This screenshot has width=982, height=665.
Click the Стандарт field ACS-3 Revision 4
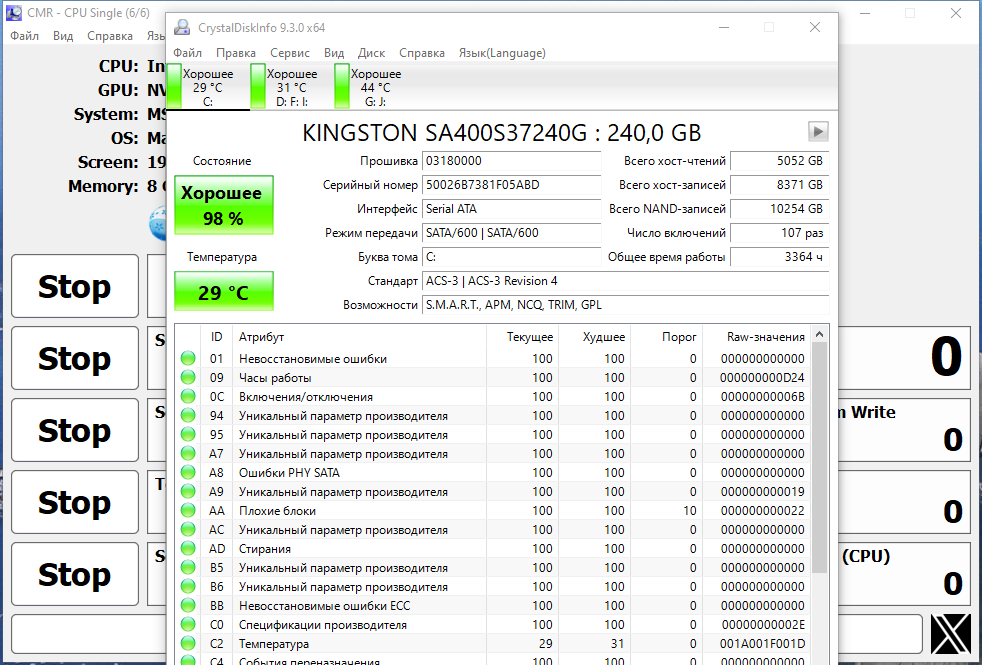625,281
